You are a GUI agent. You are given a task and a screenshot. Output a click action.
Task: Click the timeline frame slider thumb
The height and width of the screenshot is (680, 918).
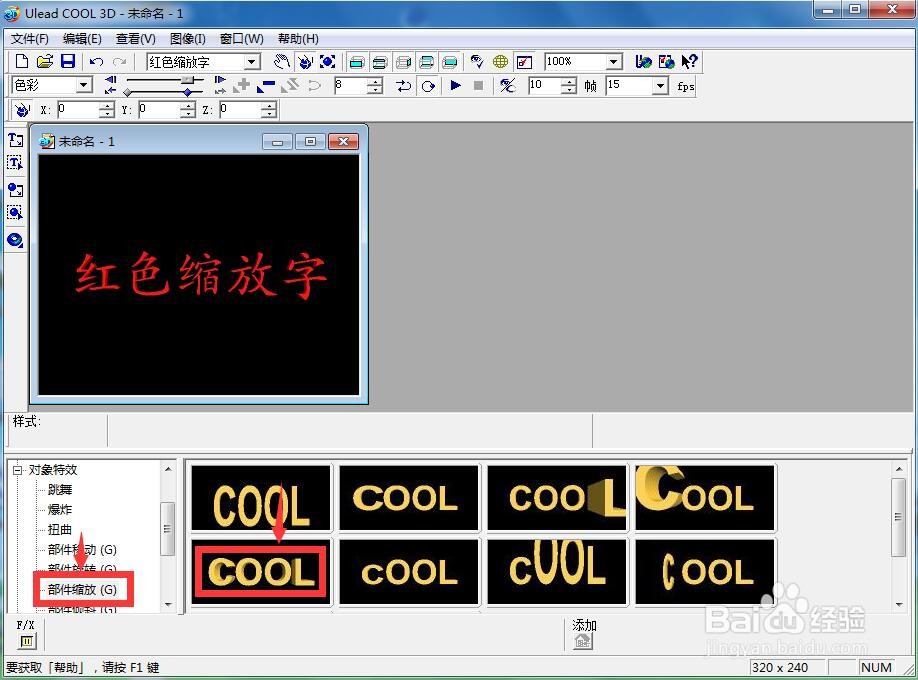tap(188, 79)
